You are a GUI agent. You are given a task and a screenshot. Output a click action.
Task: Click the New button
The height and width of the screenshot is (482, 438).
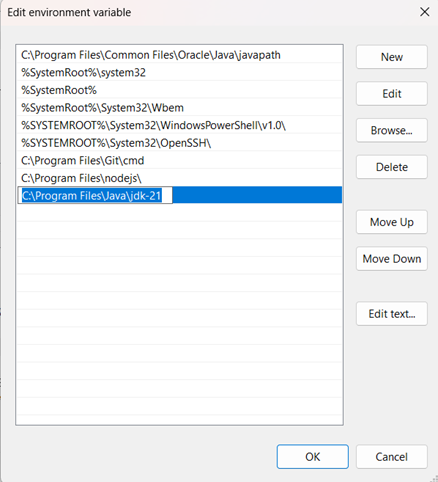pos(392,57)
